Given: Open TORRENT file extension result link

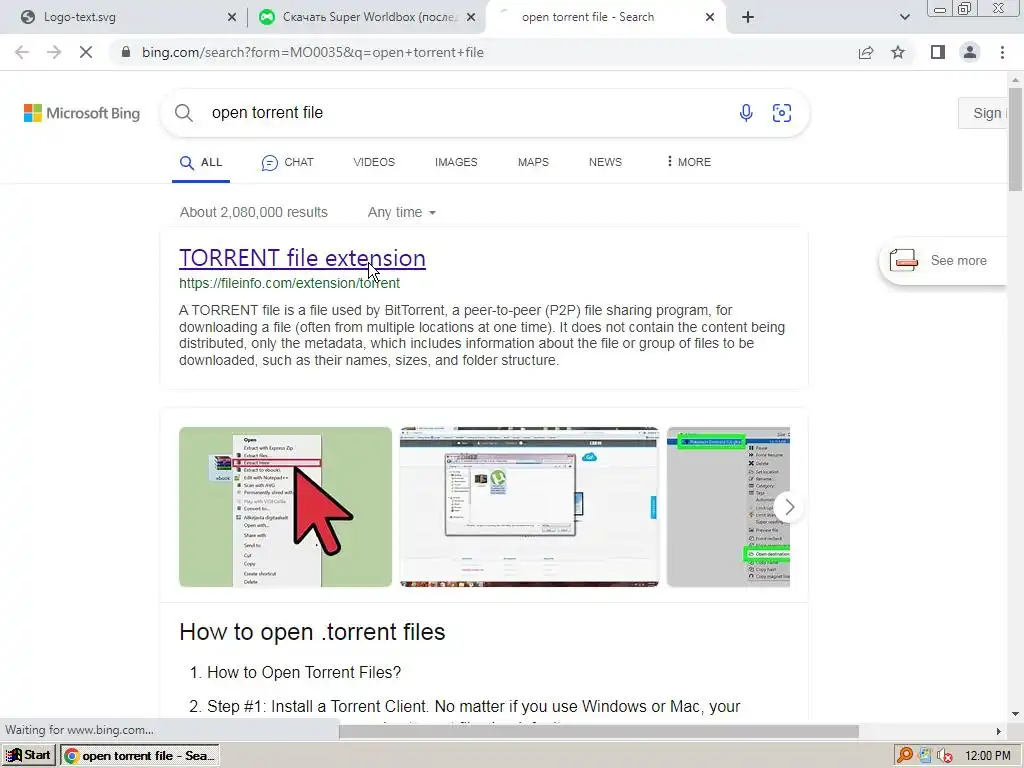Looking at the screenshot, I should click(302, 258).
